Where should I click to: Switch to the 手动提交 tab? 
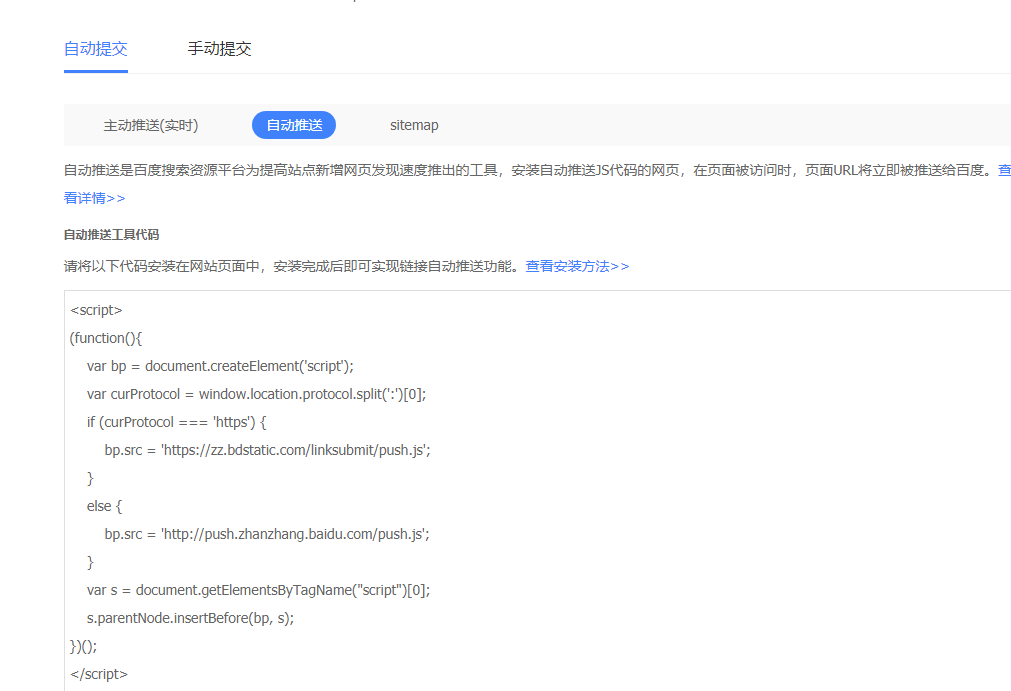point(219,48)
